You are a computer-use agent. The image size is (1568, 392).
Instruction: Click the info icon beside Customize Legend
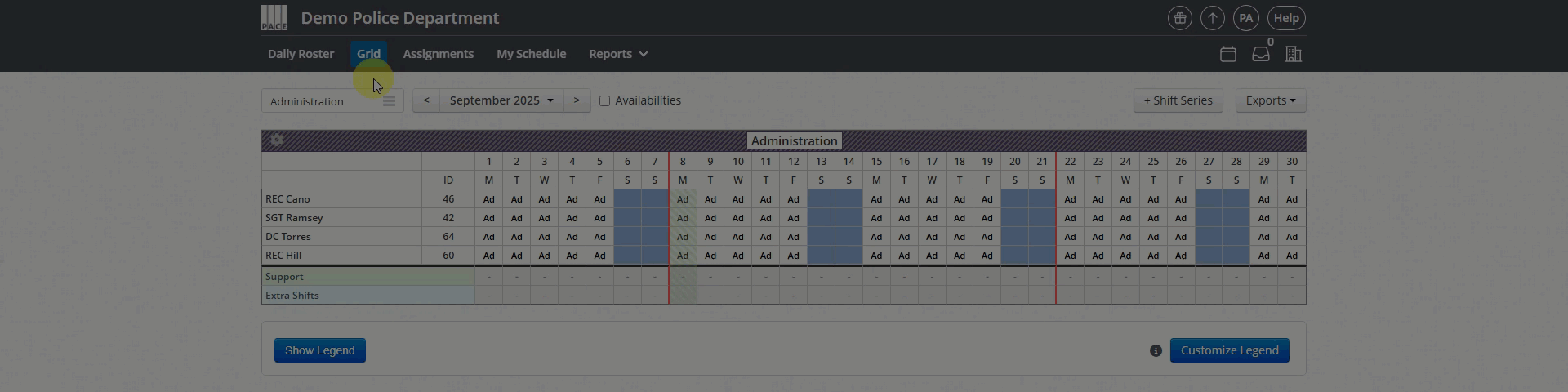[x=1156, y=350]
